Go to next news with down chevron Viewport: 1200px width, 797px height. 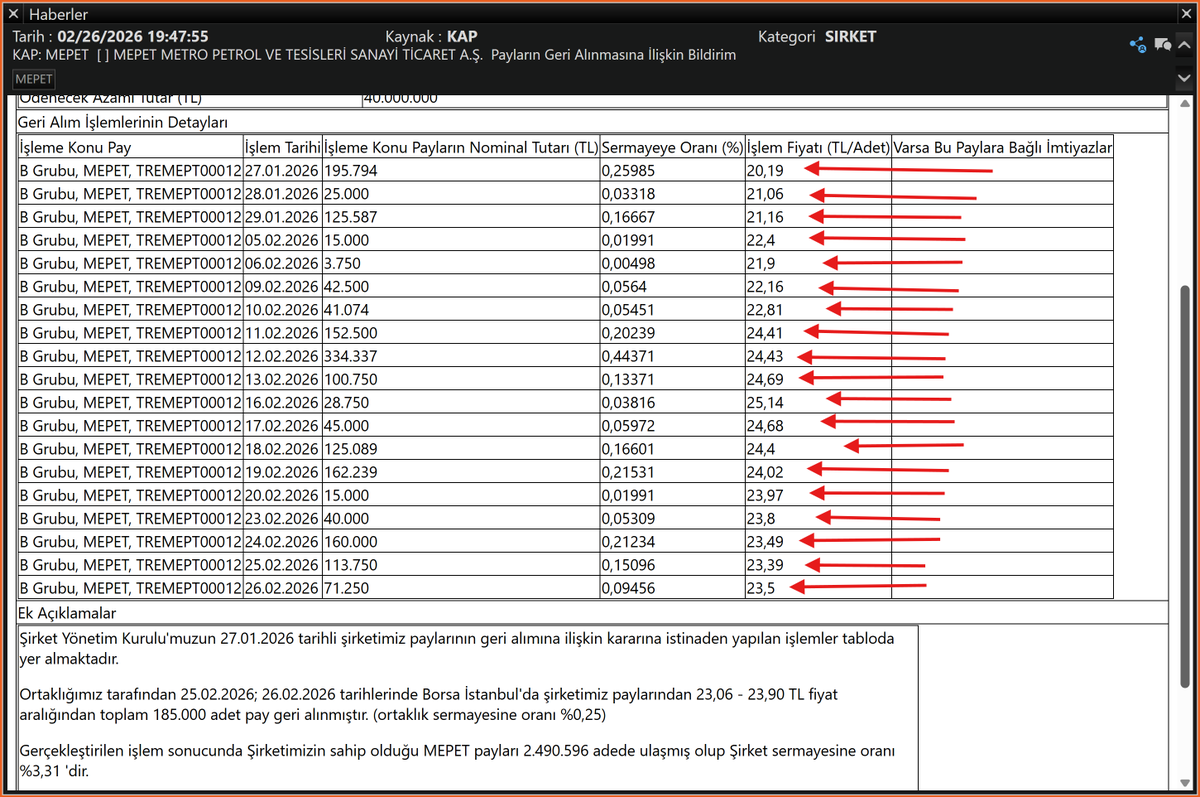[x=1185, y=77]
